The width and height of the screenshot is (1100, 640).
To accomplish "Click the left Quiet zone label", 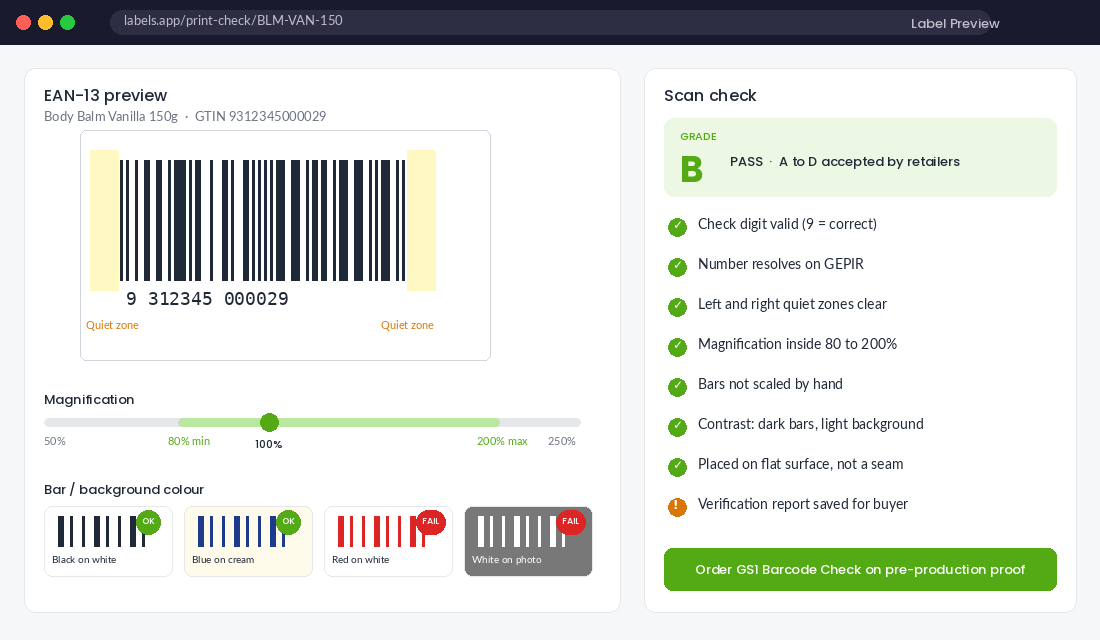I will click(x=112, y=326).
